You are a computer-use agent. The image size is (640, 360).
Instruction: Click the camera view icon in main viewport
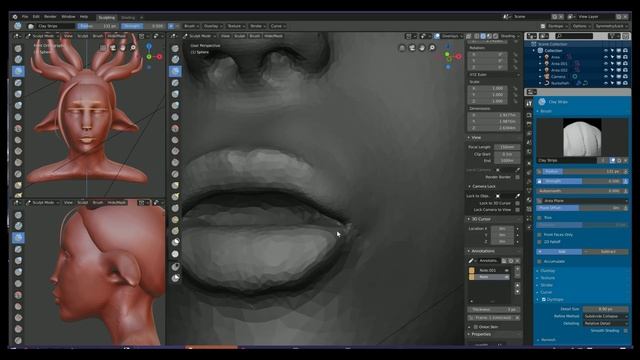click(412, 48)
